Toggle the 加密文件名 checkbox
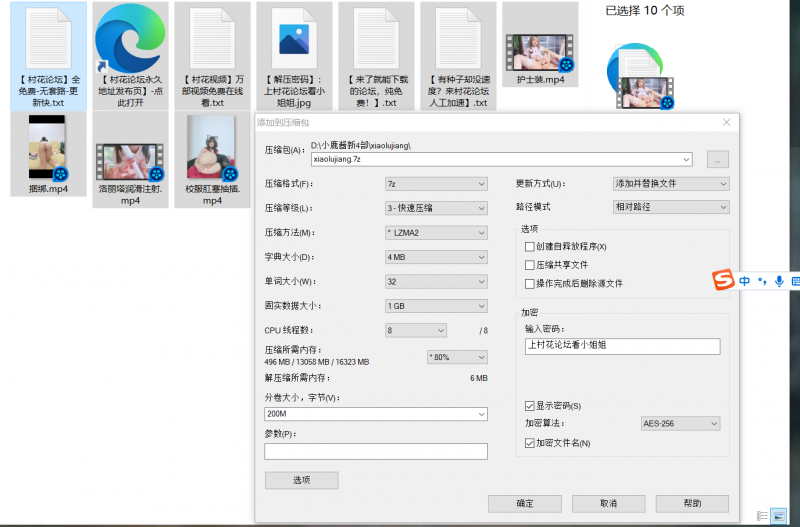The height and width of the screenshot is (527, 800). pos(530,442)
